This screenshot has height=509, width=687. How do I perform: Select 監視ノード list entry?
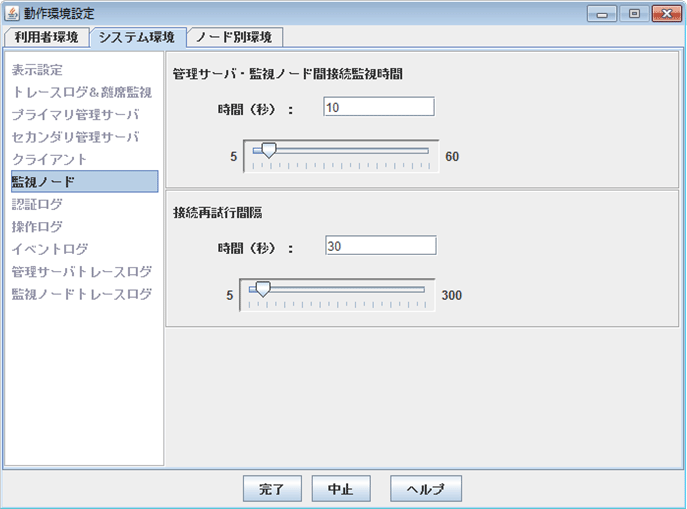coord(85,181)
